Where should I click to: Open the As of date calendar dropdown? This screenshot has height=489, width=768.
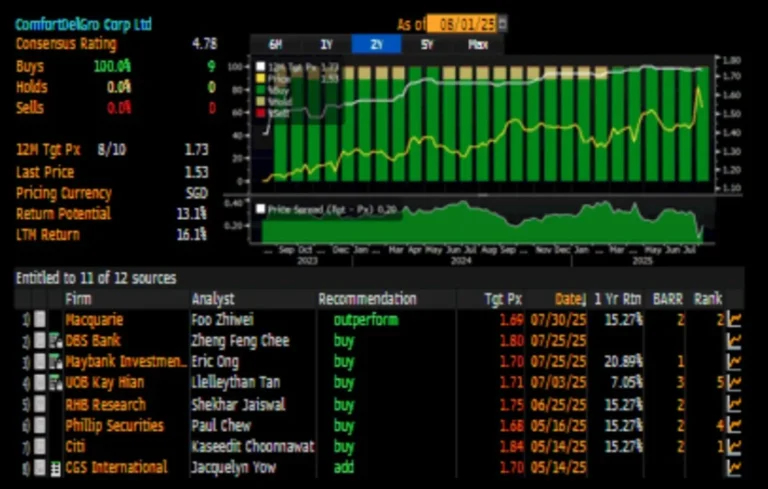pos(502,23)
